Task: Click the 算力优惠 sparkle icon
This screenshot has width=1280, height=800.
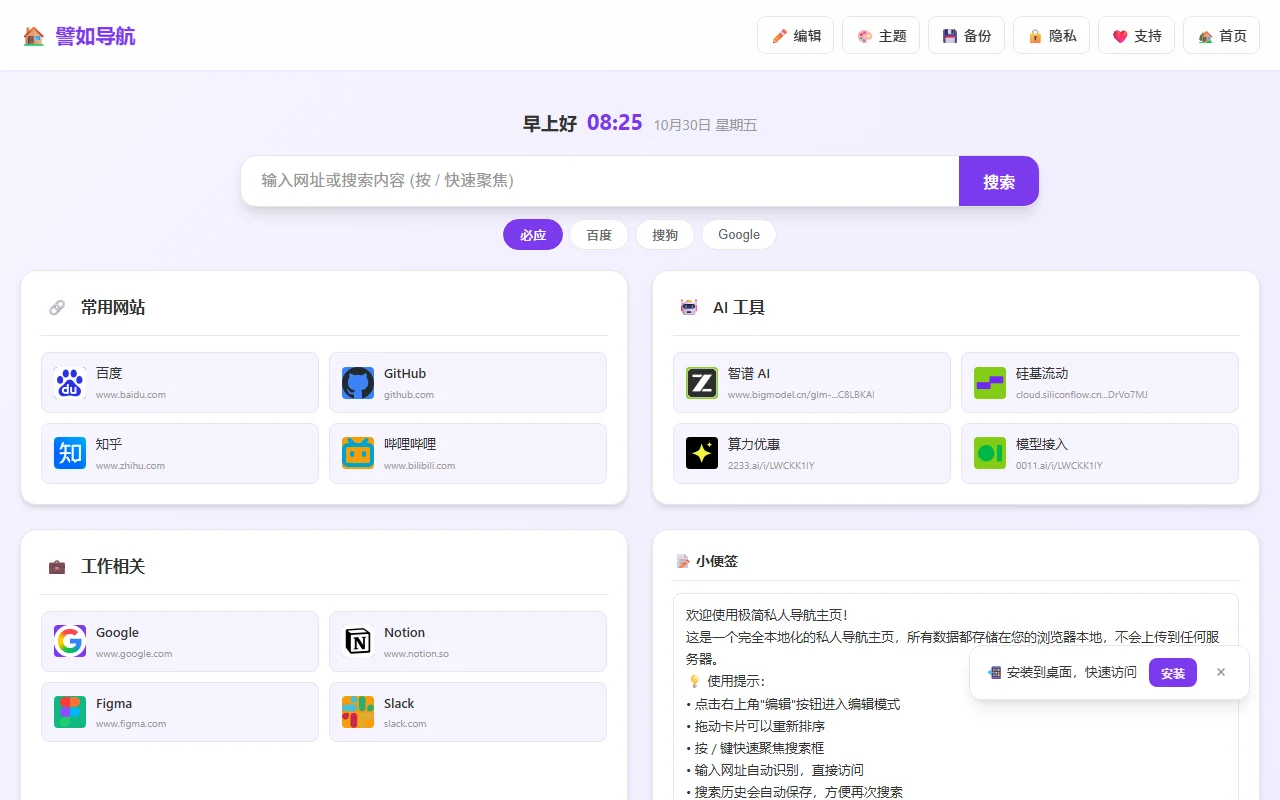Action: (702, 453)
